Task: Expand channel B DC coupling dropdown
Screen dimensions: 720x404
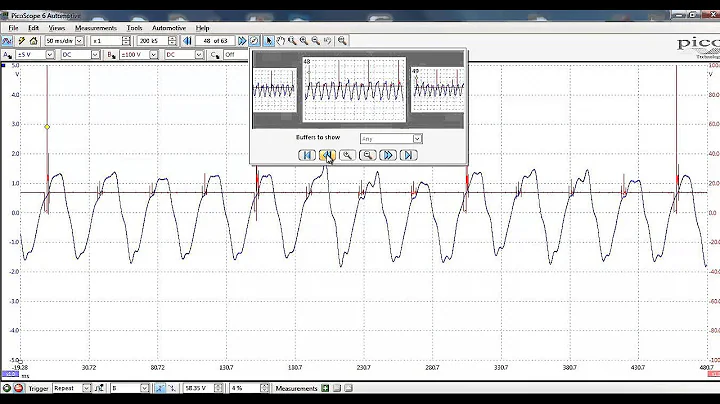Action: click(199, 55)
